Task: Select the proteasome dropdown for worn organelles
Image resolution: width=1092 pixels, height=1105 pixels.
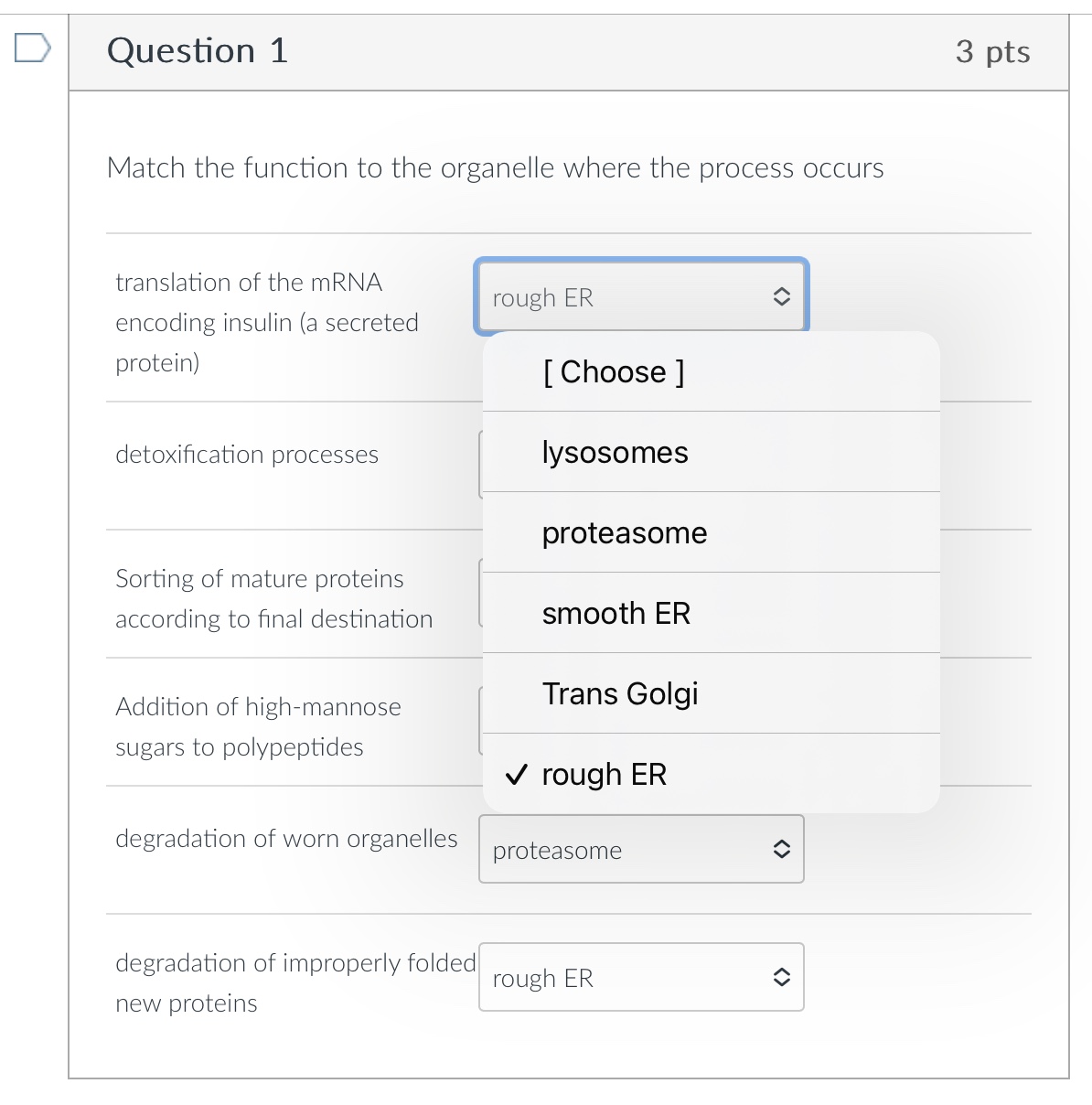Action: [x=640, y=849]
